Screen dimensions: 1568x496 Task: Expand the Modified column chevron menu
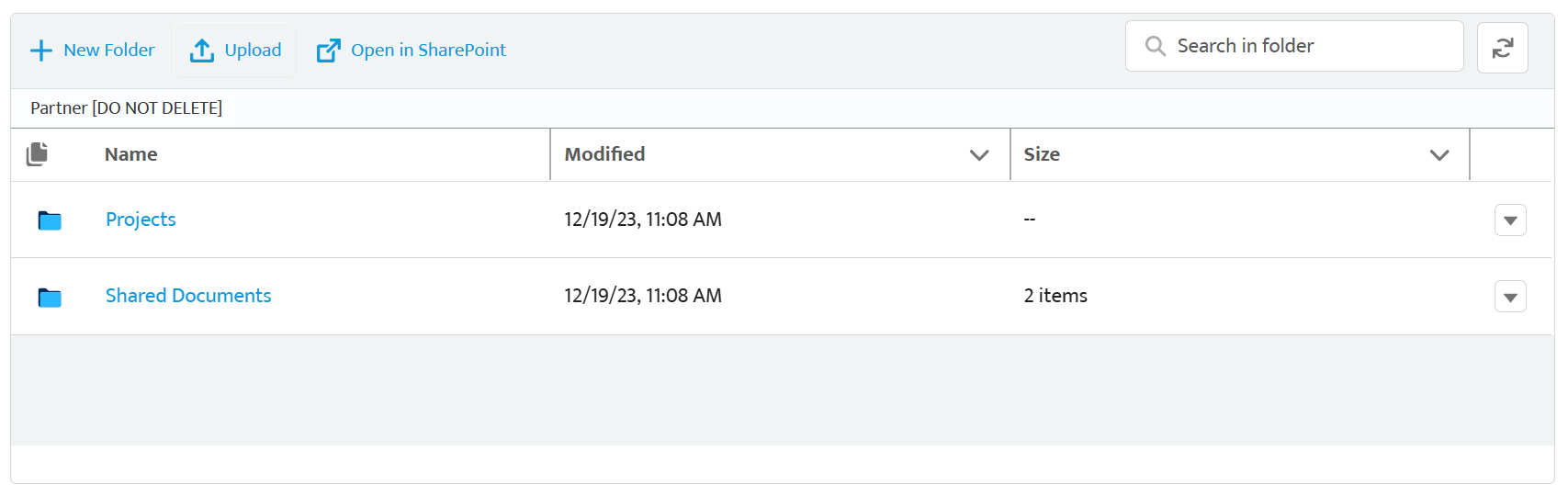(x=979, y=155)
